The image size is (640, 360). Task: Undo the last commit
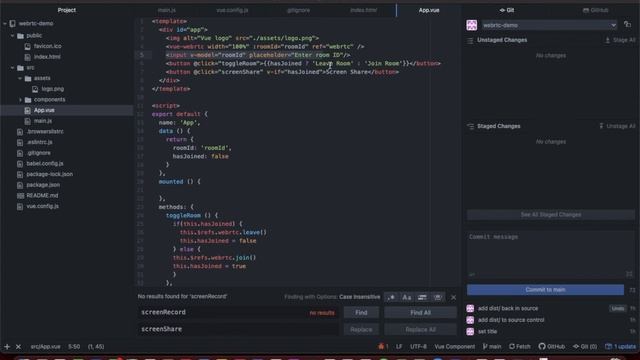pyautogui.click(x=618, y=308)
